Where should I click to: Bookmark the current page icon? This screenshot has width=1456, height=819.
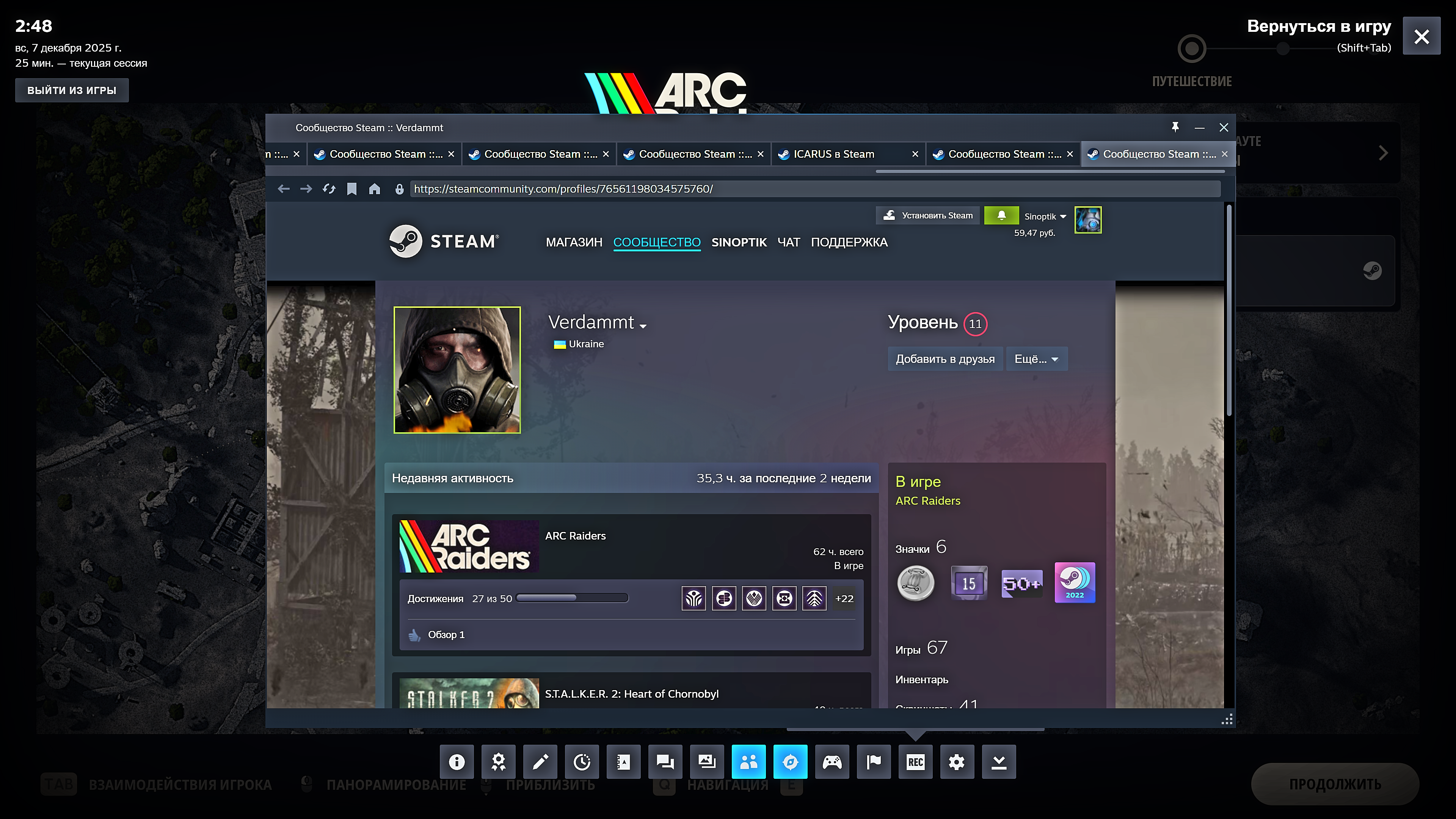point(351,189)
